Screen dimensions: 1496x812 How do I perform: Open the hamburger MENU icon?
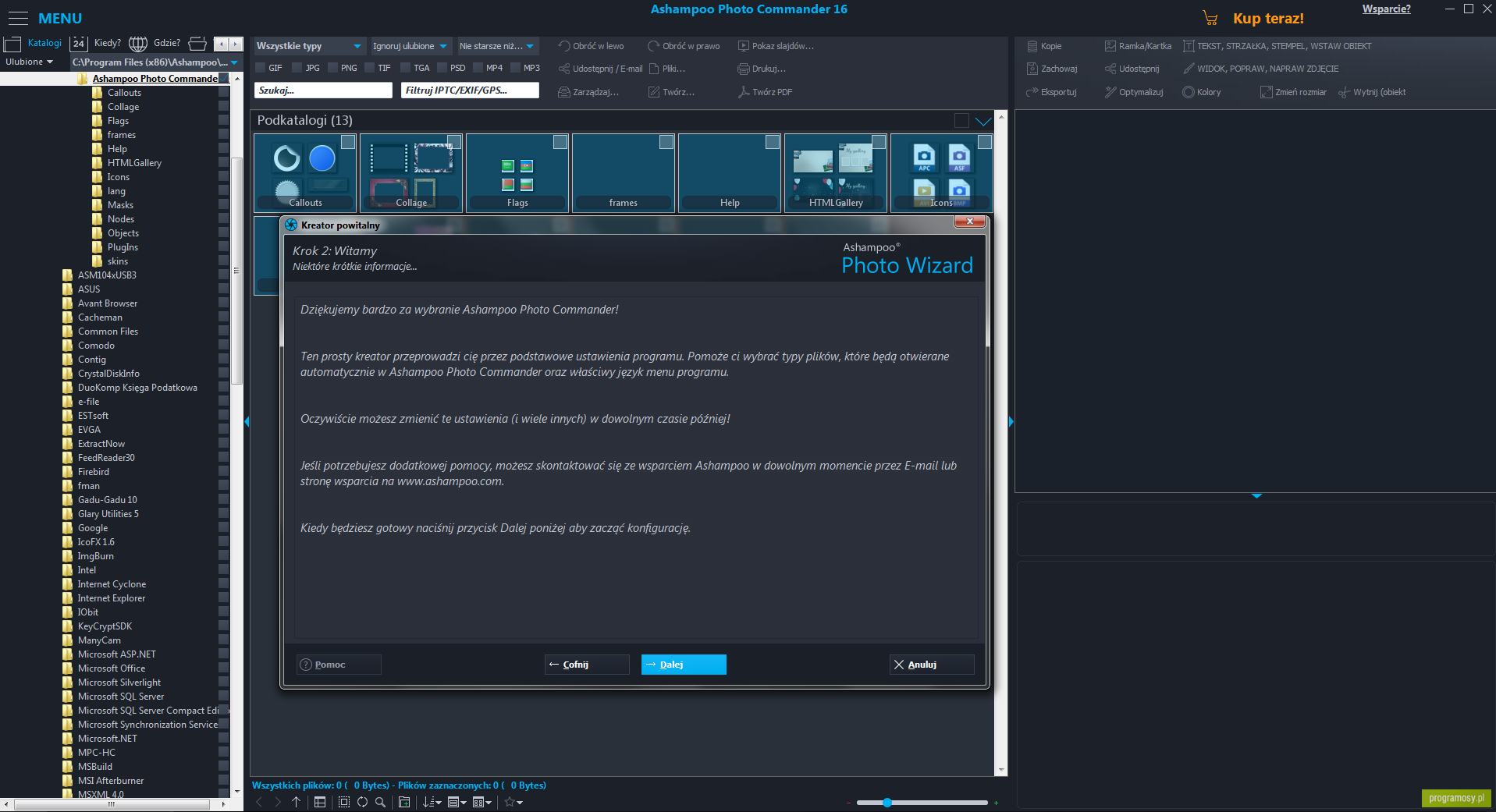tap(17, 18)
